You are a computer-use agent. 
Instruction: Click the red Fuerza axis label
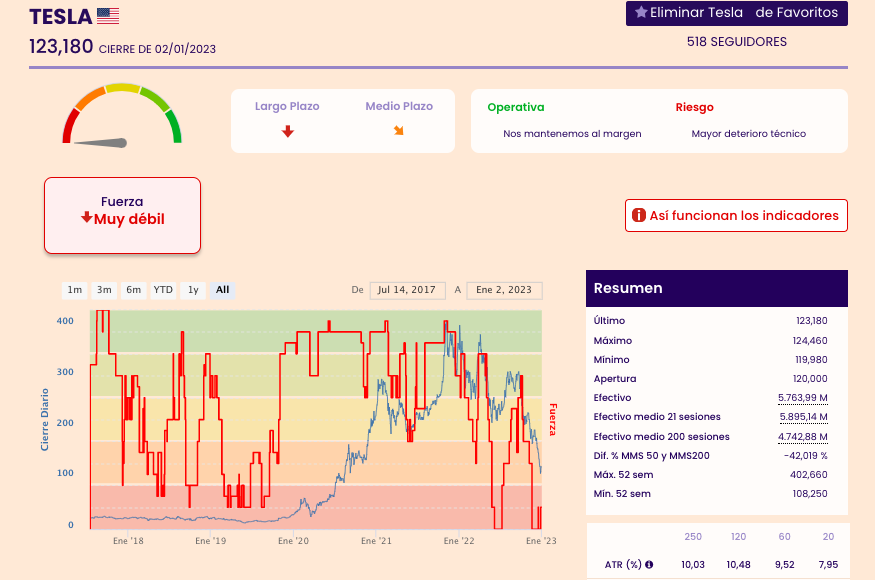pyautogui.click(x=552, y=419)
